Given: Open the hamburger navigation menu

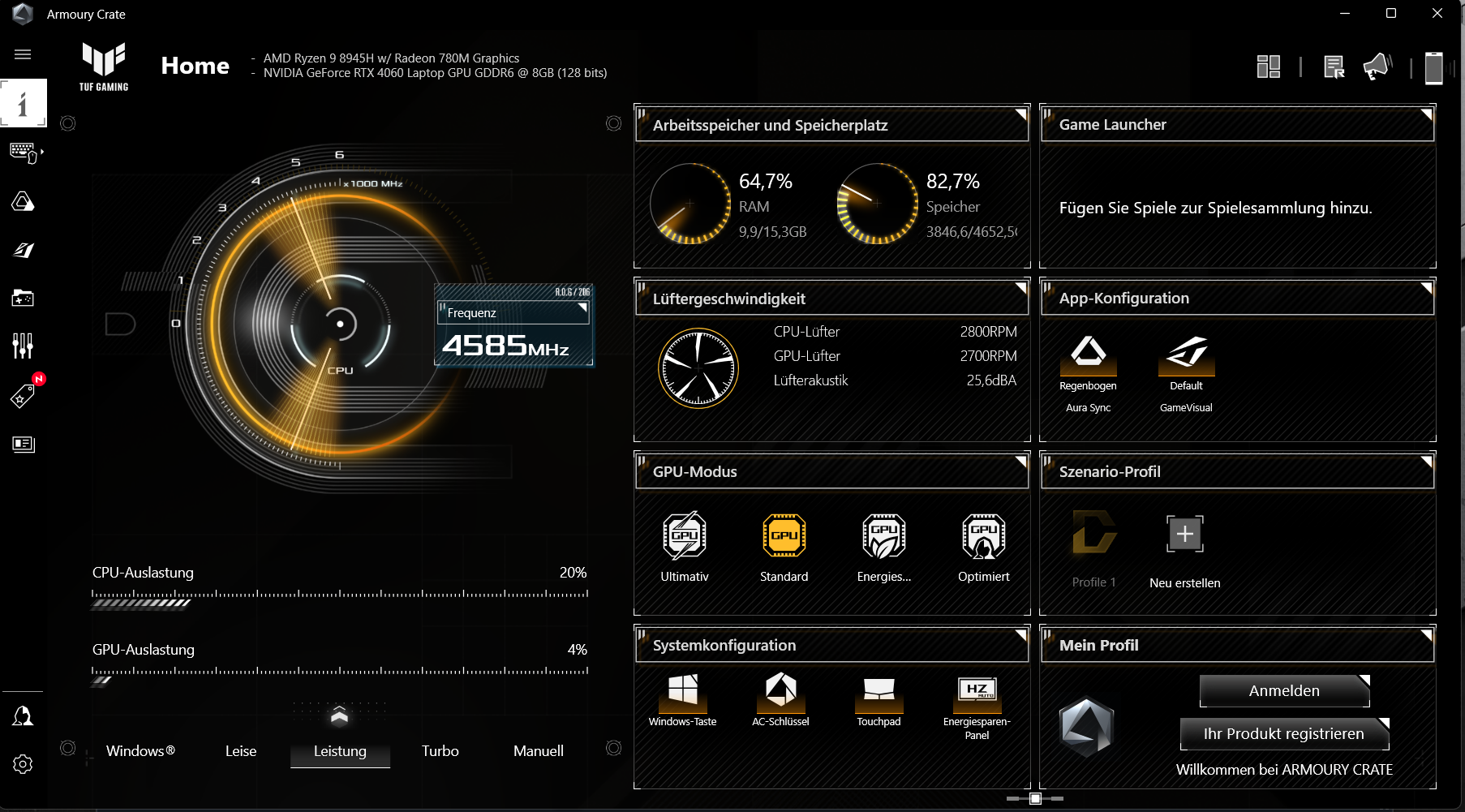Looking at the screenshot, I should [23, 54].
